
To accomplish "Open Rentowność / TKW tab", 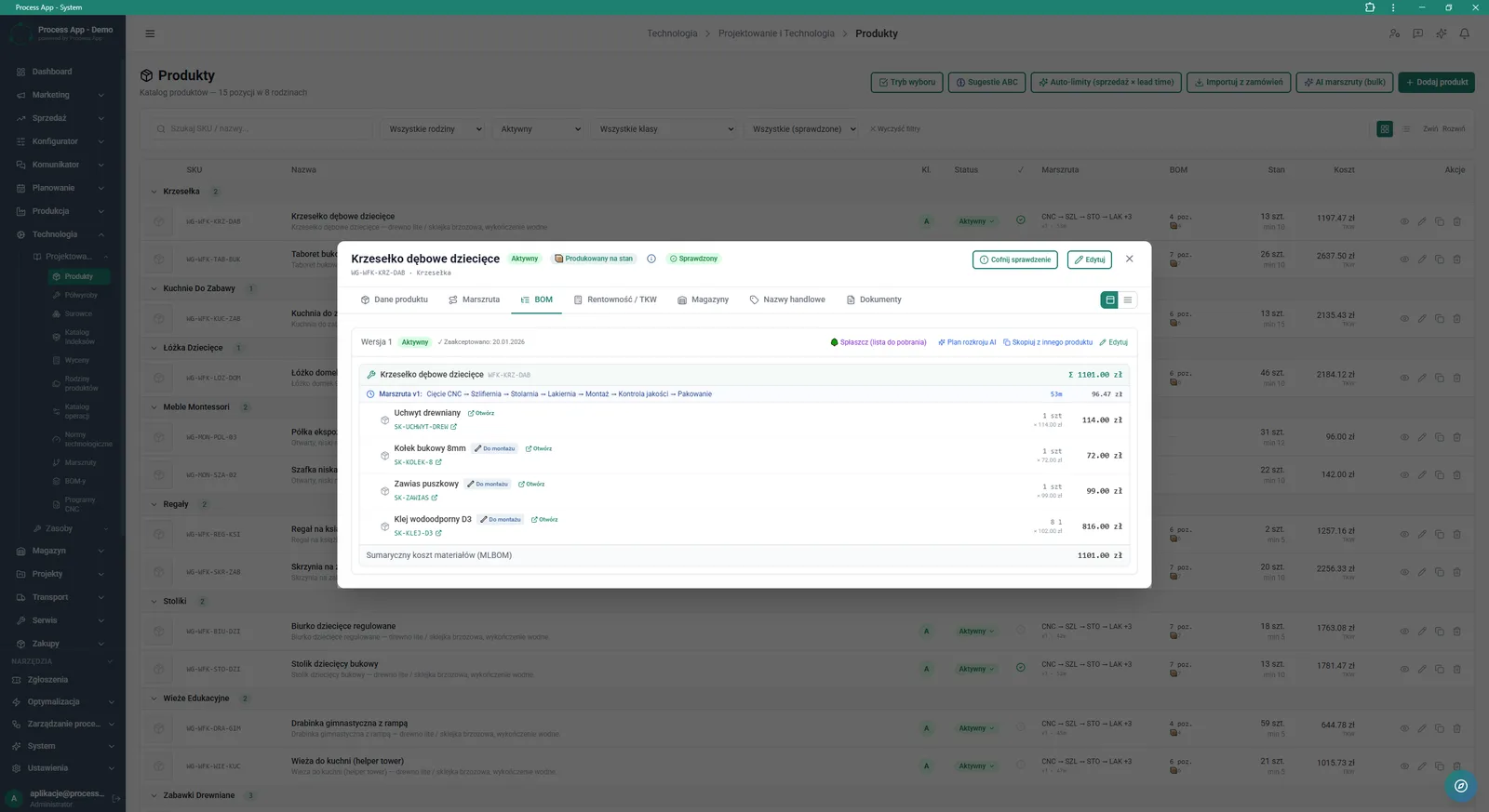I will click(615, 300).
